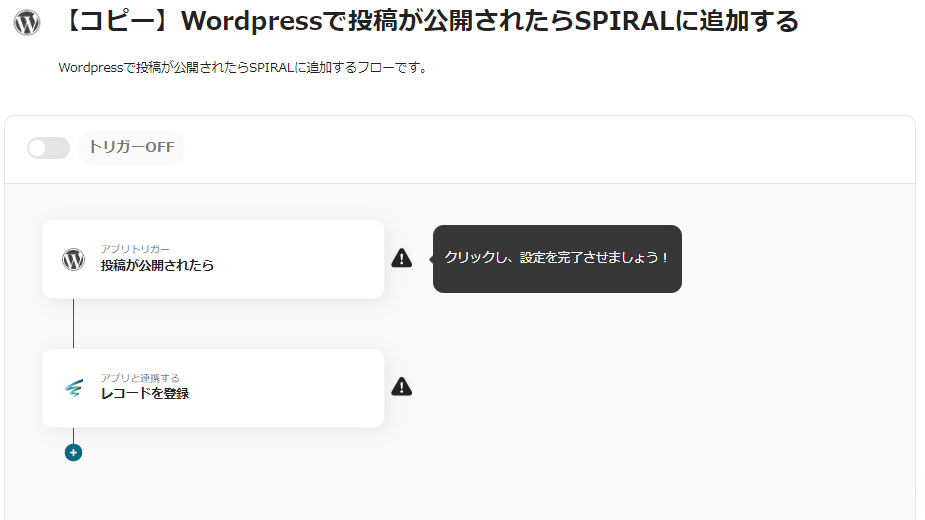Open the 投稿が公開されたら trigger card
This screenshot has height=520, width=925.
point(213,259)
